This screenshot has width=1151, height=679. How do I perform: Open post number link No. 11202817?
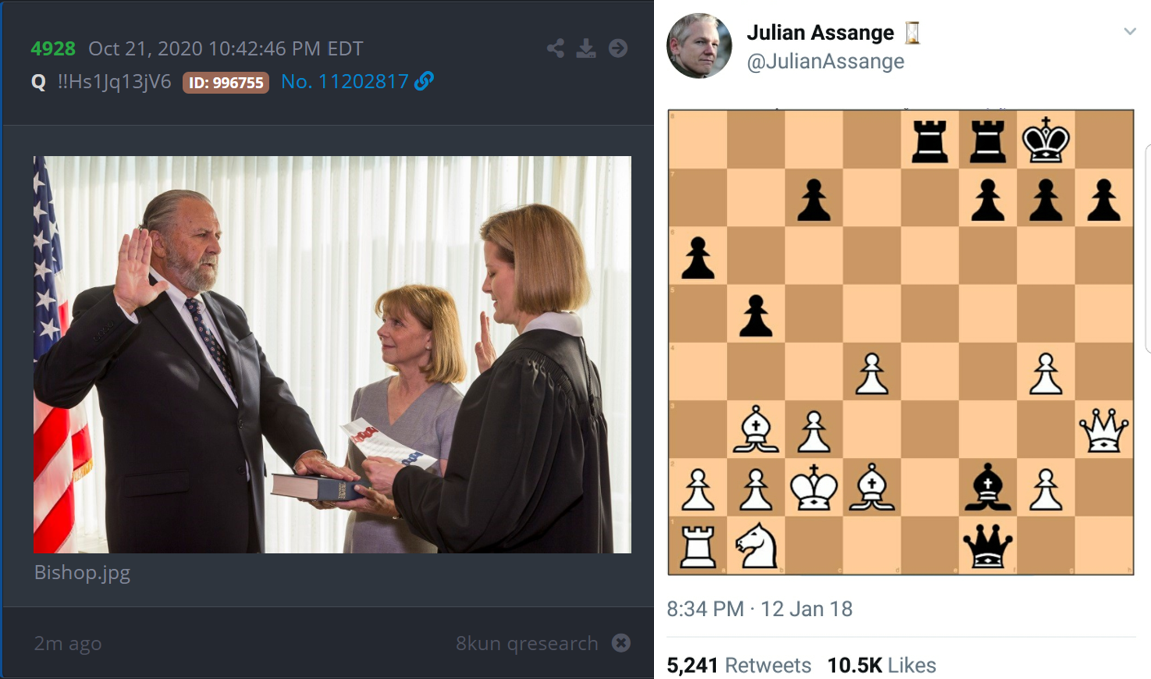[344, 81]
